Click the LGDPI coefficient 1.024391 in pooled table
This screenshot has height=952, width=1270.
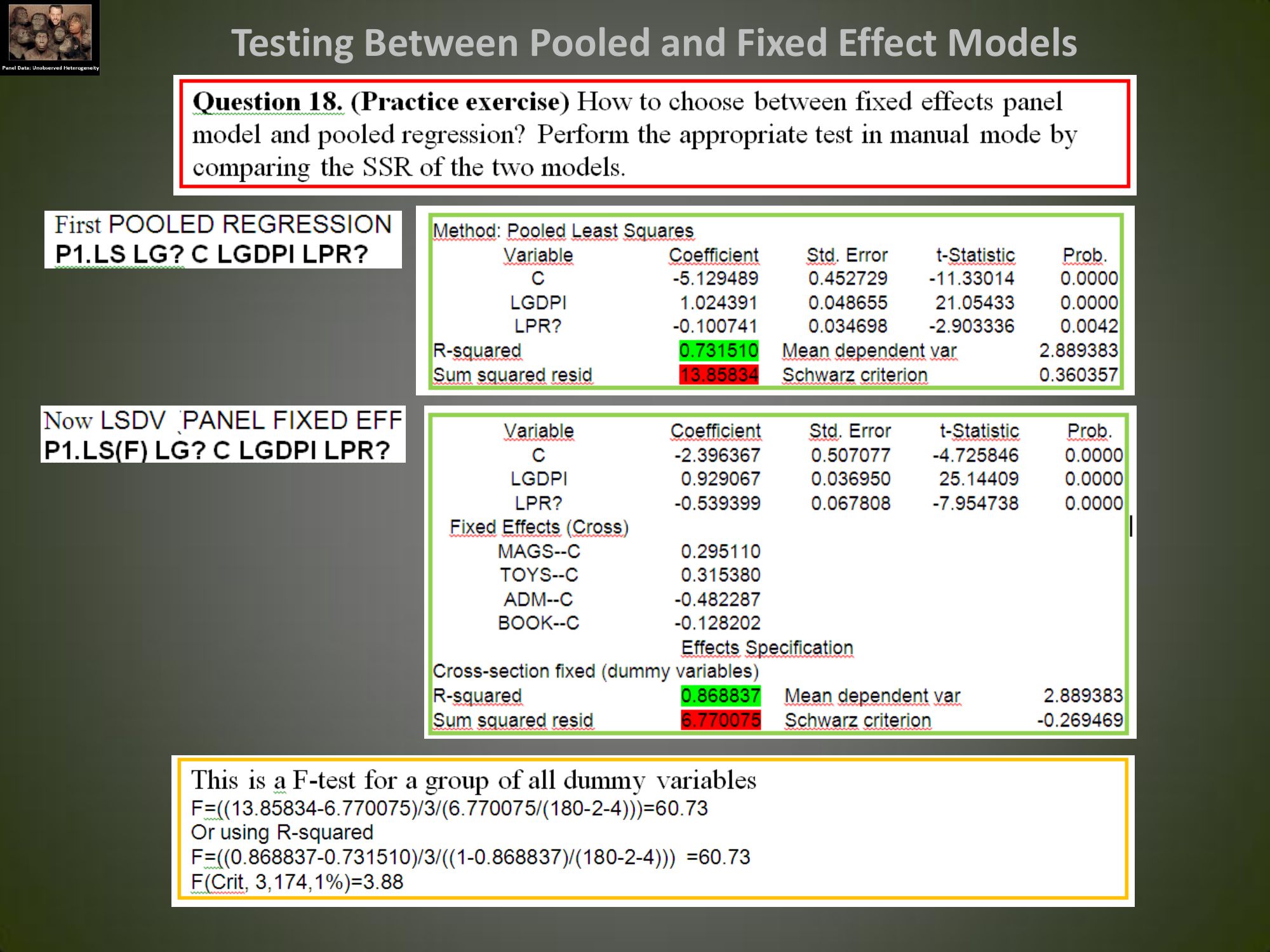(718, 303)
